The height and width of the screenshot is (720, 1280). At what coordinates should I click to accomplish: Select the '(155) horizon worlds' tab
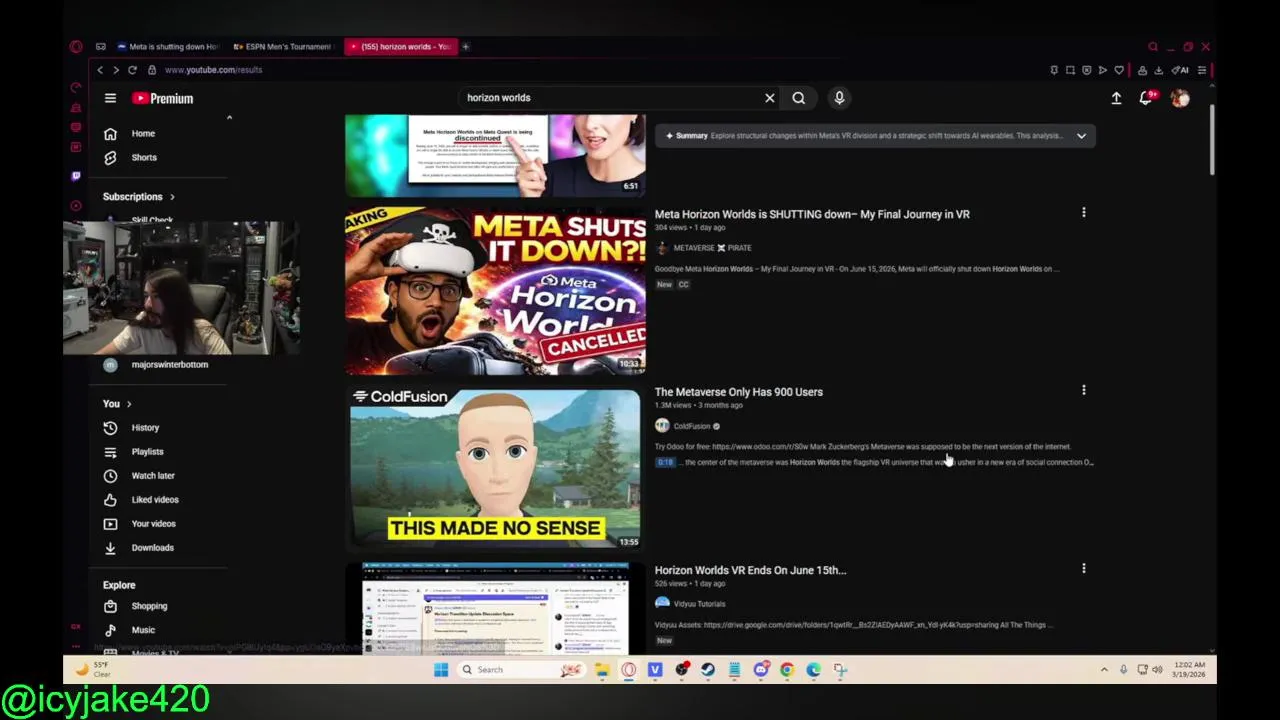(x=400, y=47)
